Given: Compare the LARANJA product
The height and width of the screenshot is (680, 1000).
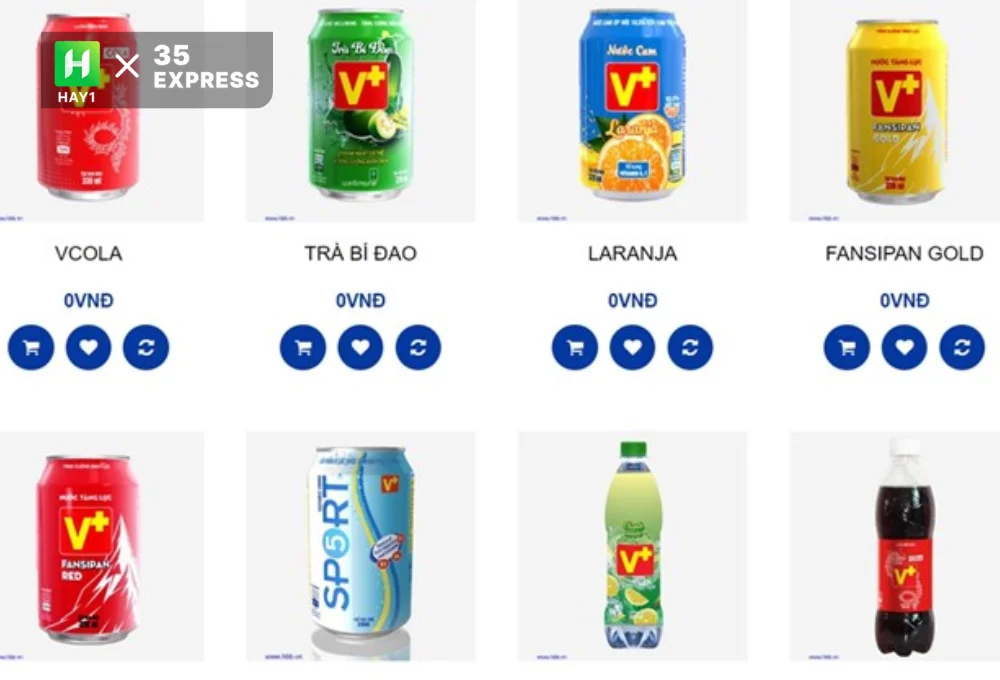Looking at the screenshot, I should point(690,347).
